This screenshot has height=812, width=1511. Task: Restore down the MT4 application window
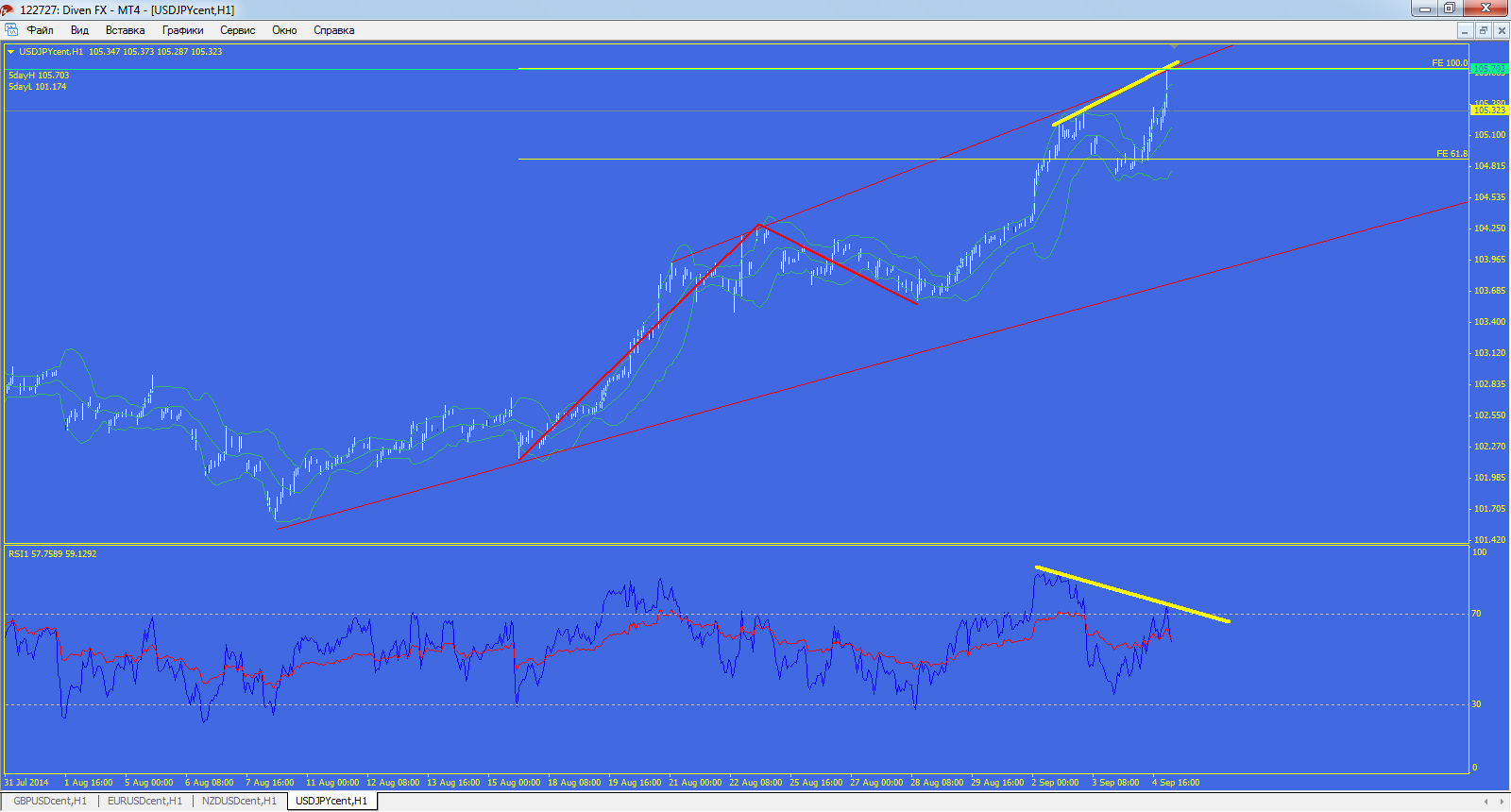(x=1449, y=9)
